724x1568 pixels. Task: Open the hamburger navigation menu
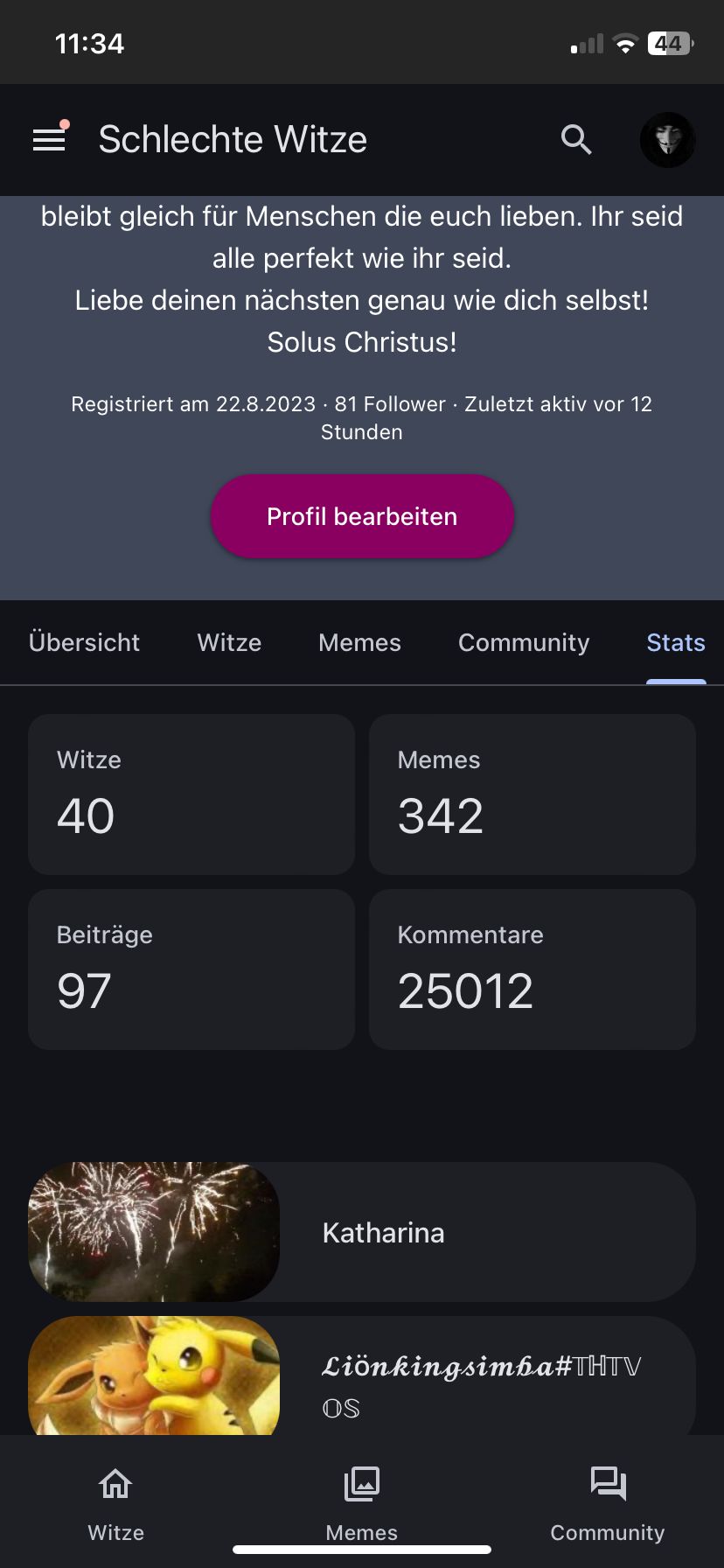(50, 140)
